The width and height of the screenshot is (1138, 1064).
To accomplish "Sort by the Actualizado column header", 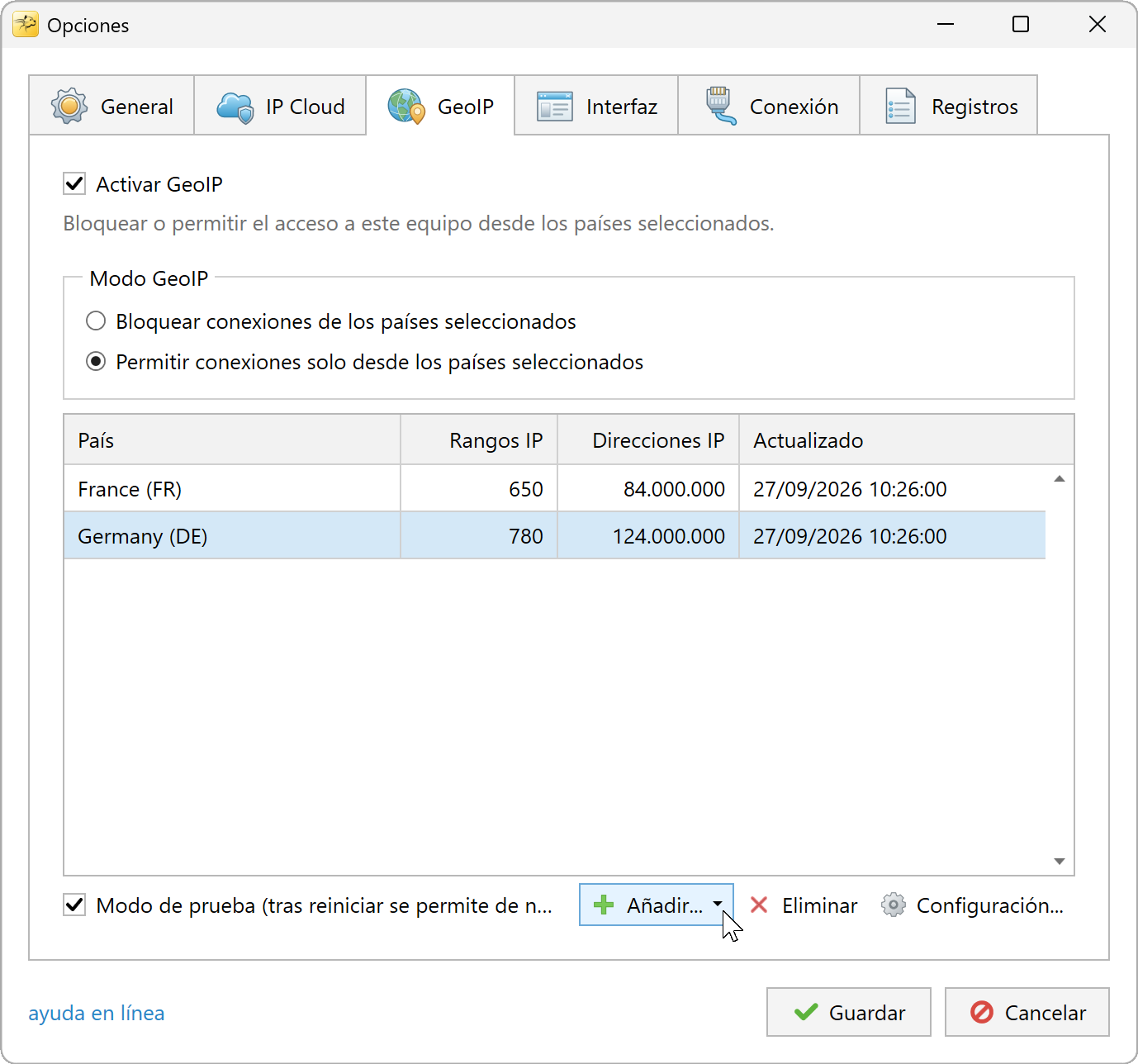I will [907, 440].
